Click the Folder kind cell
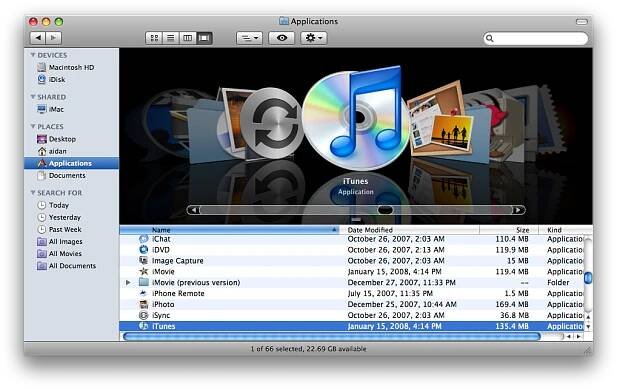 click(x=558, y=282)
